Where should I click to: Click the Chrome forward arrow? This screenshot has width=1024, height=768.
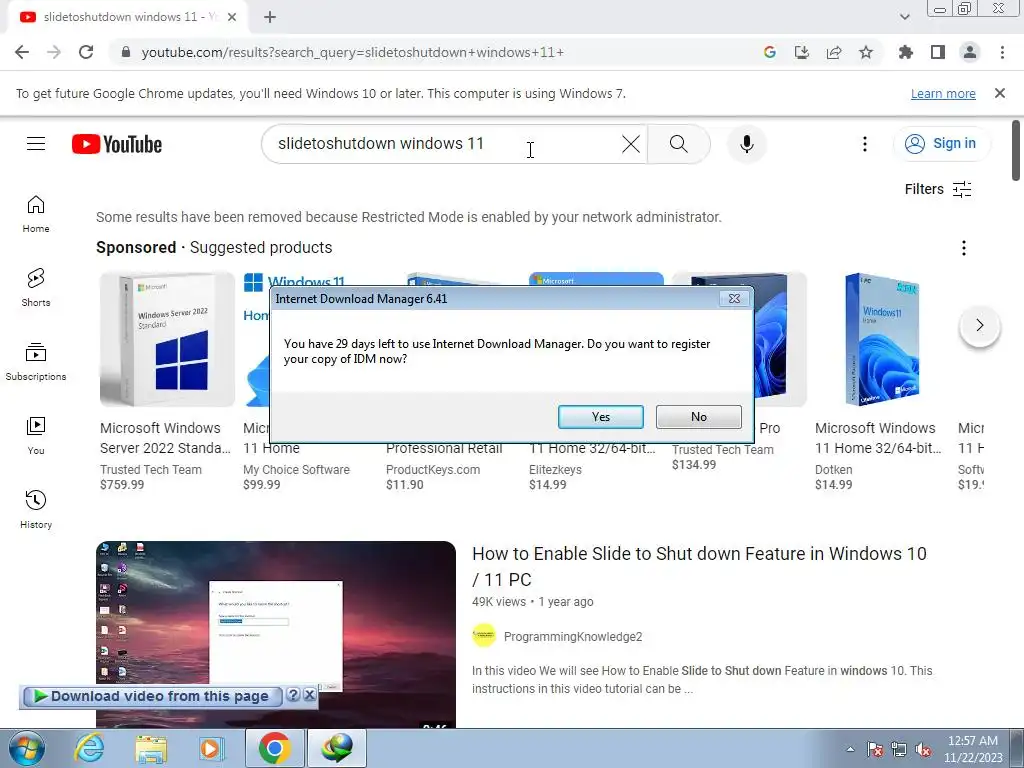click(54, 52)
